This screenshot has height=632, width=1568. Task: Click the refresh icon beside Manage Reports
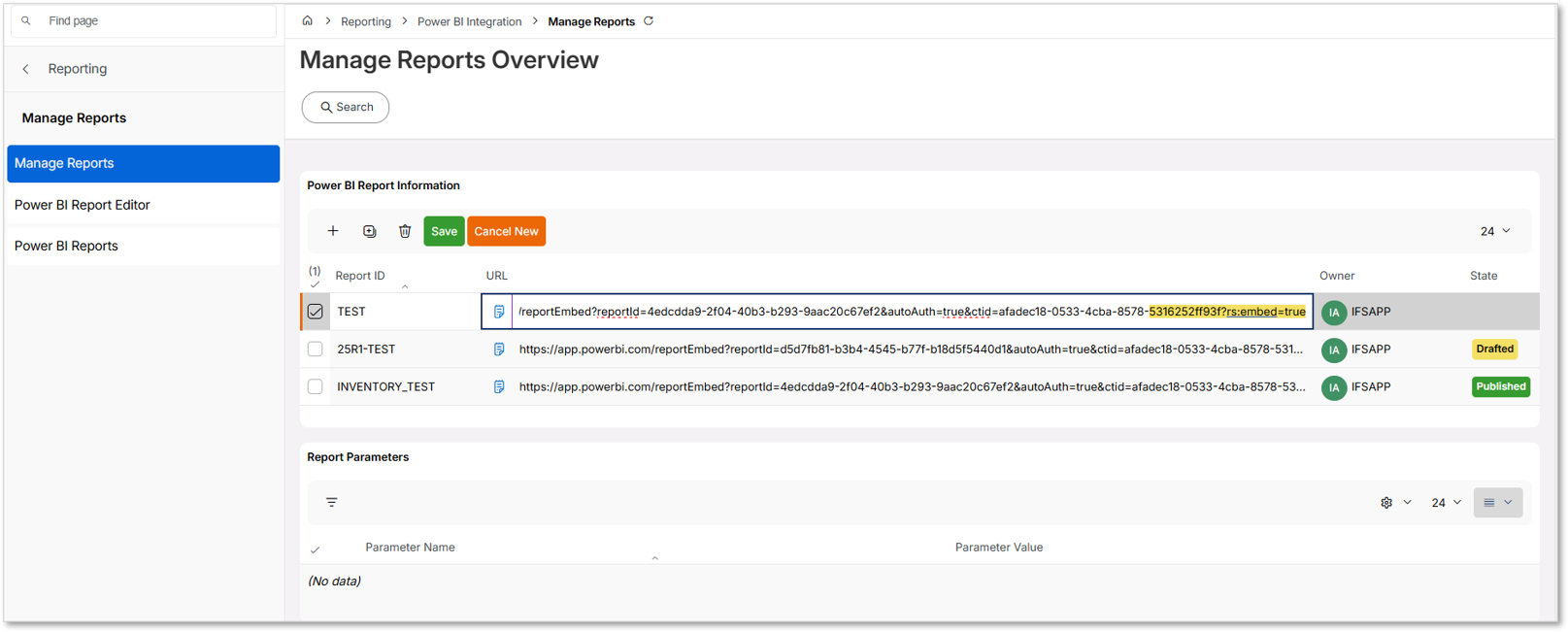649,20
